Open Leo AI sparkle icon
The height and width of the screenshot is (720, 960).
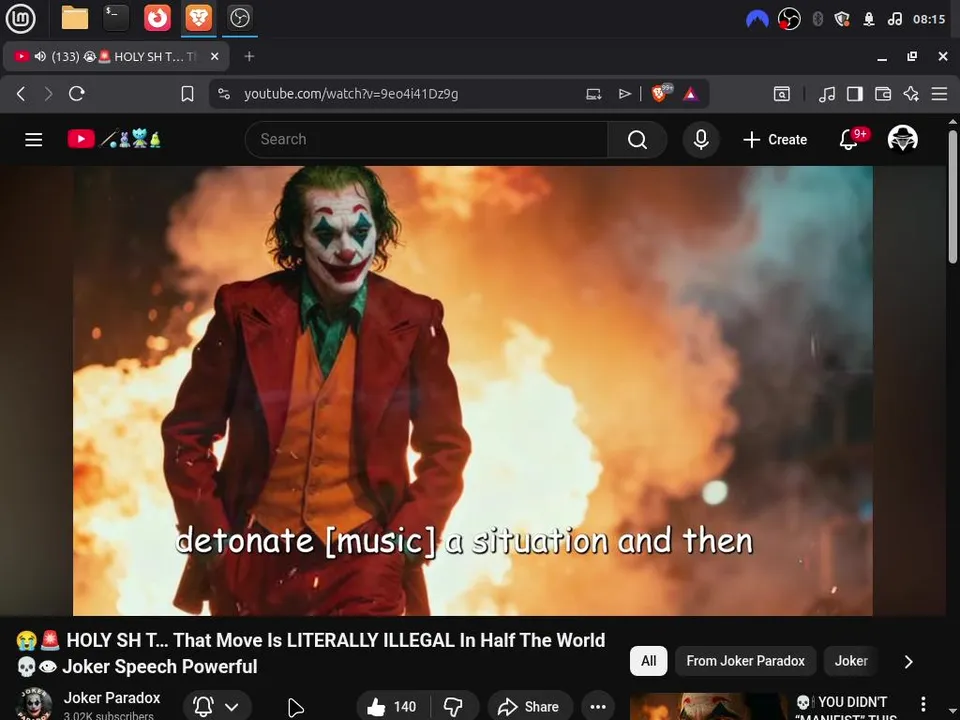(911, 94)
